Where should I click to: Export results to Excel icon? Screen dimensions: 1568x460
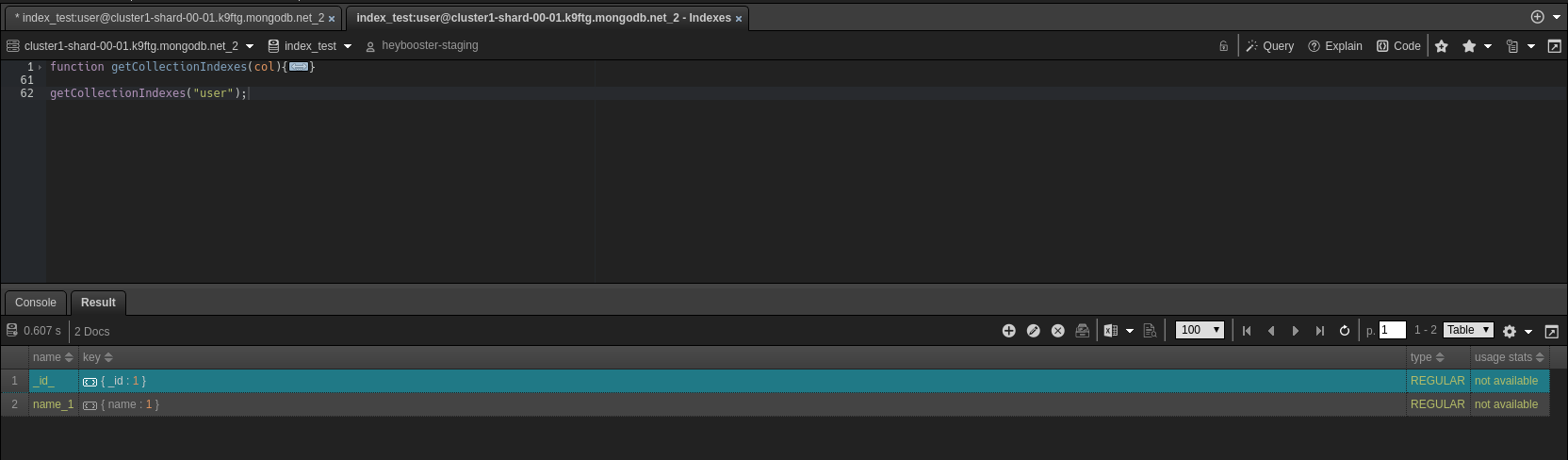point(1111,331)
